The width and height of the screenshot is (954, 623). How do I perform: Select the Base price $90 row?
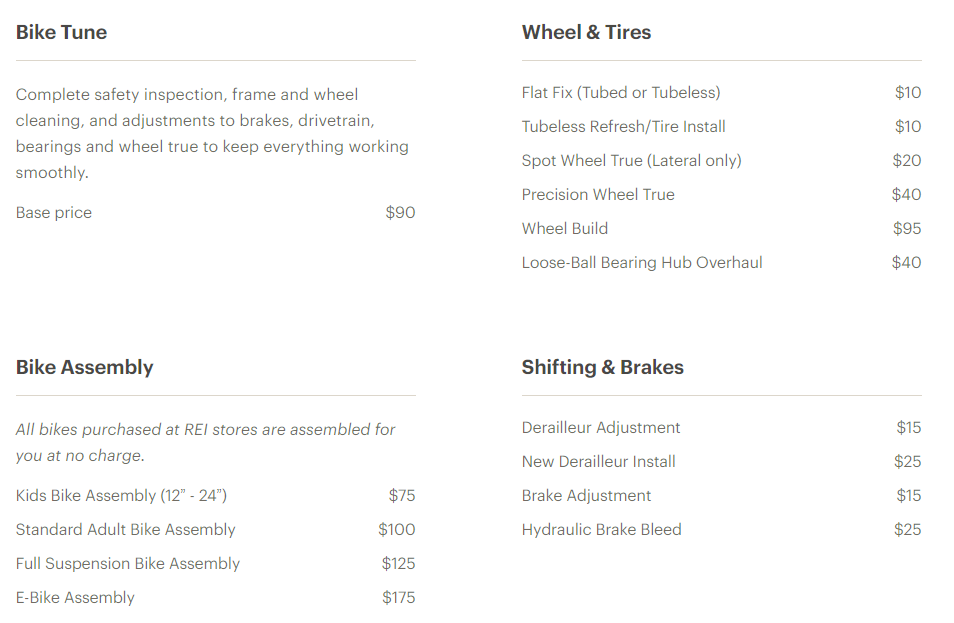[54, 212]
